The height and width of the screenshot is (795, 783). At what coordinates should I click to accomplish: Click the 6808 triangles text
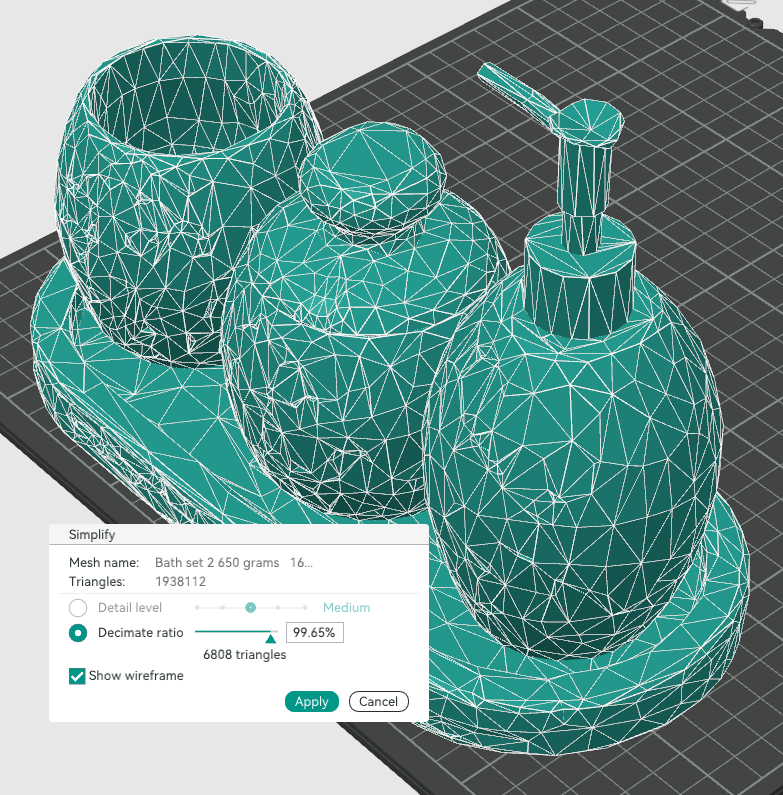(244, 655)
